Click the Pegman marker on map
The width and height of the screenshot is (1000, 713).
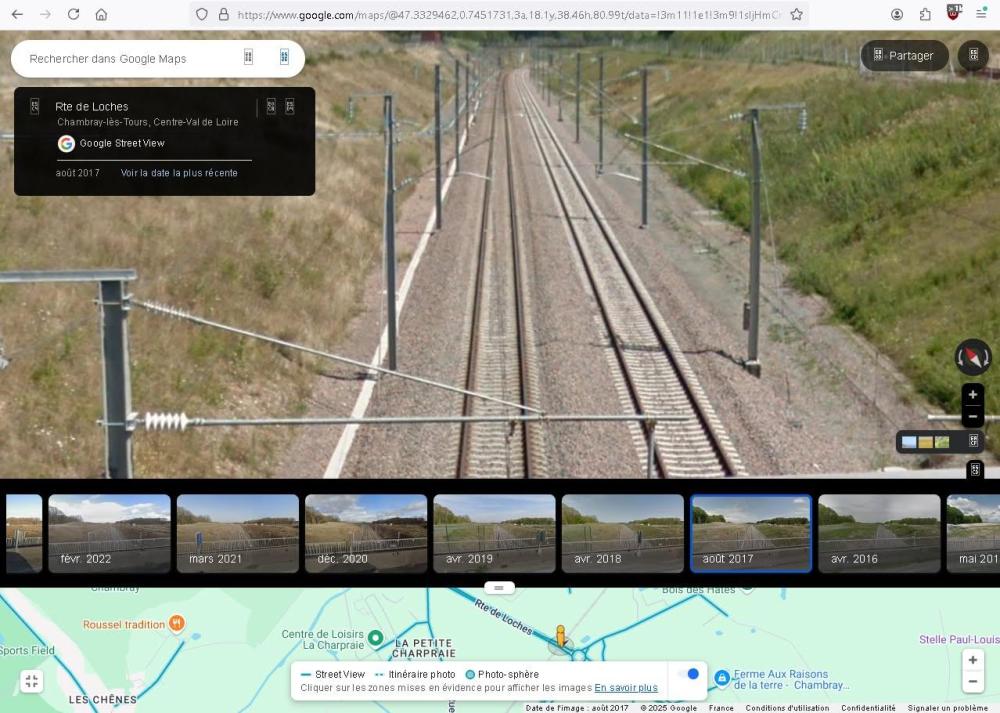pyautogui.click(x=560, y=636)
